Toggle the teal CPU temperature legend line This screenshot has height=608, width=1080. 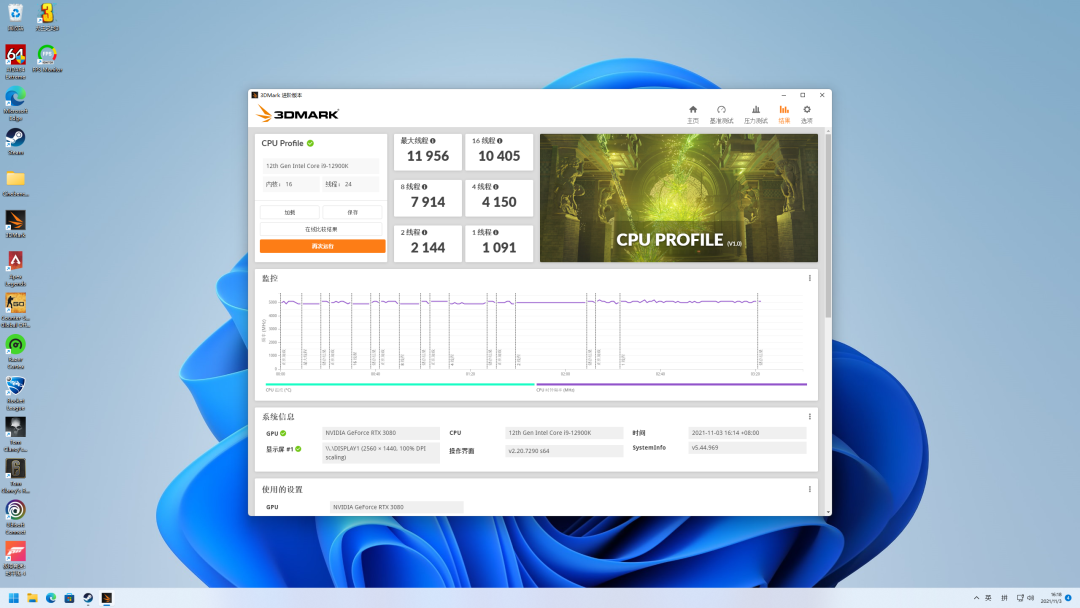(399, 384)
